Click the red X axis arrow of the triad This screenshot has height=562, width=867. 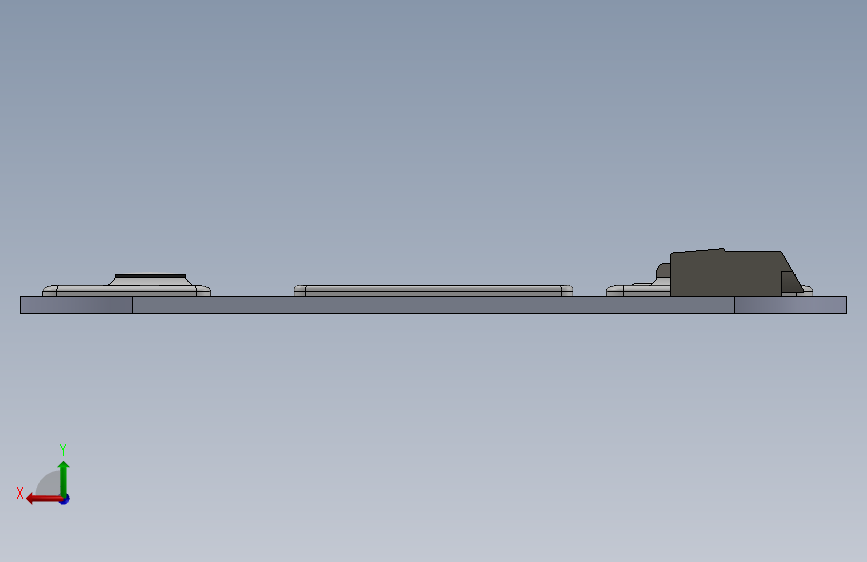point(44,499)
